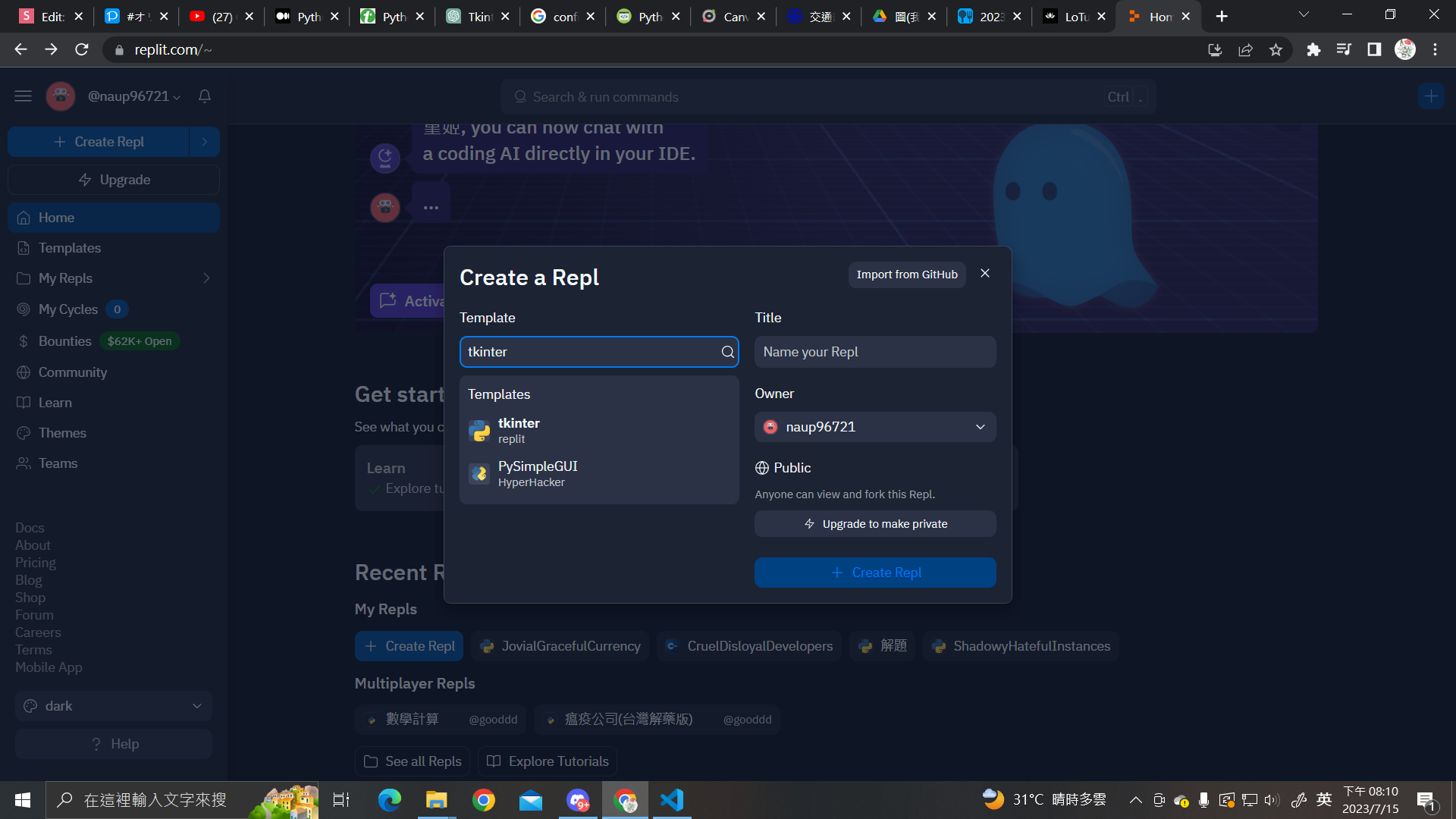Open Chrome extensions puzzle icon
This screenshot has width=1456, height=819.
pos(1313,50)
